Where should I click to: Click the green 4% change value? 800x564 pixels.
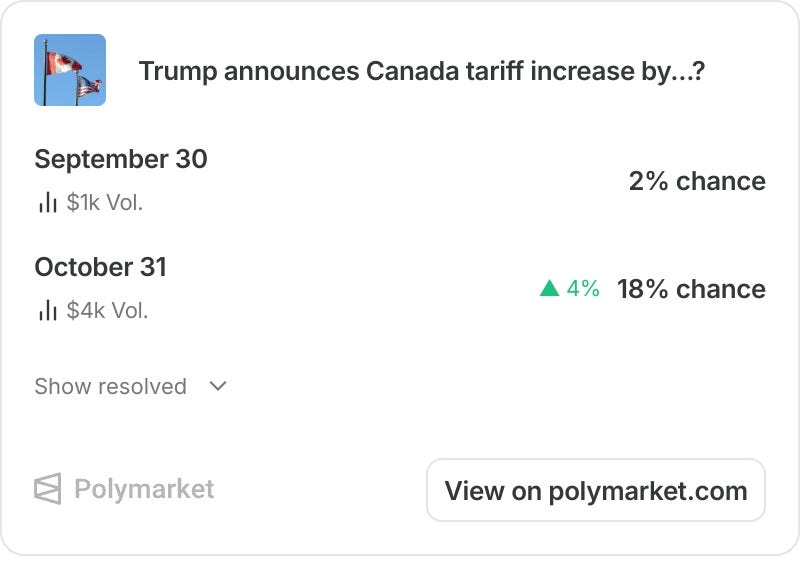583,288
